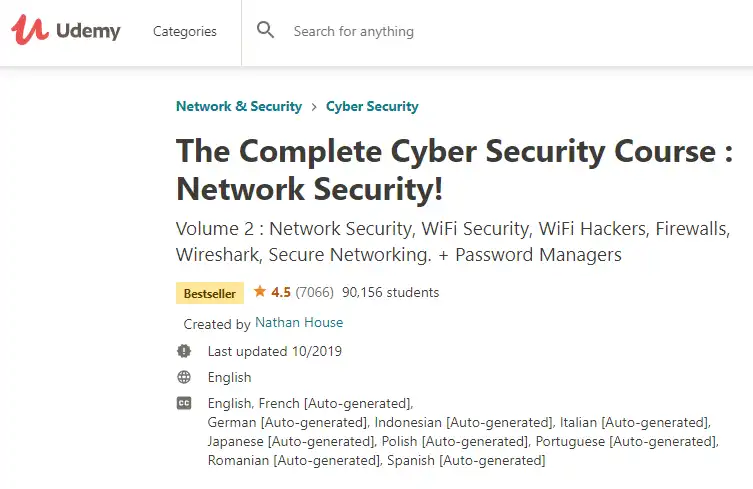Click the last updated badge icon
753x489 pixels.
pyautogui.click(x=183, y=351)
